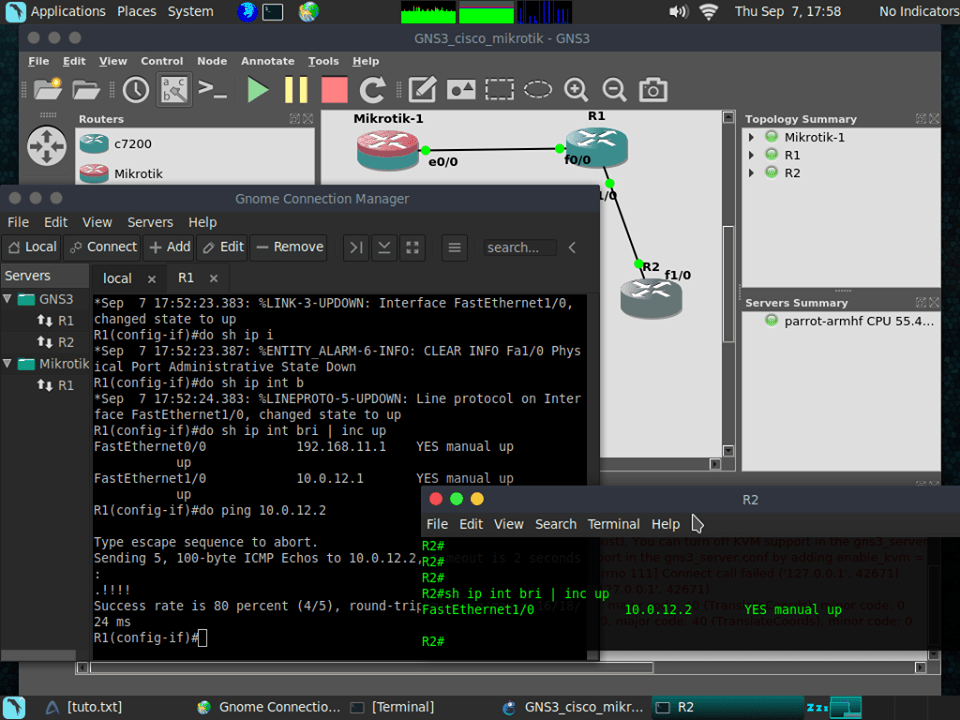Collapse the Mikrotik group in Servers tree
Viewport: 960px width, 720px height.
[x=7, y=364]
